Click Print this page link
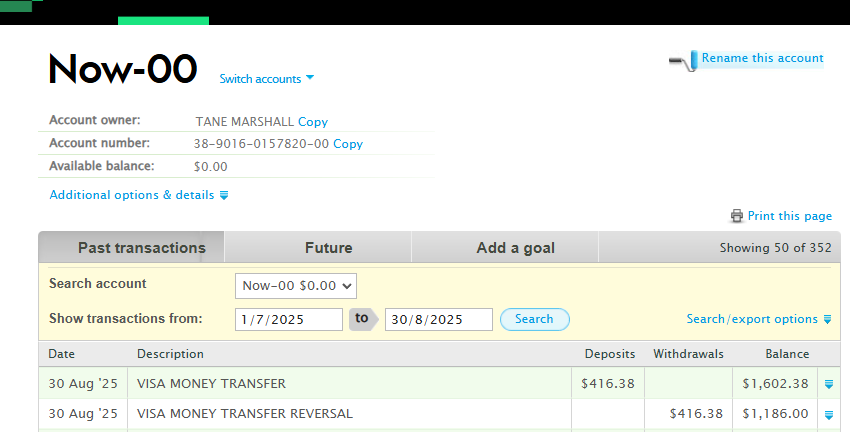The height and width of the screenshot is (432, 850). tap(789, 216)
